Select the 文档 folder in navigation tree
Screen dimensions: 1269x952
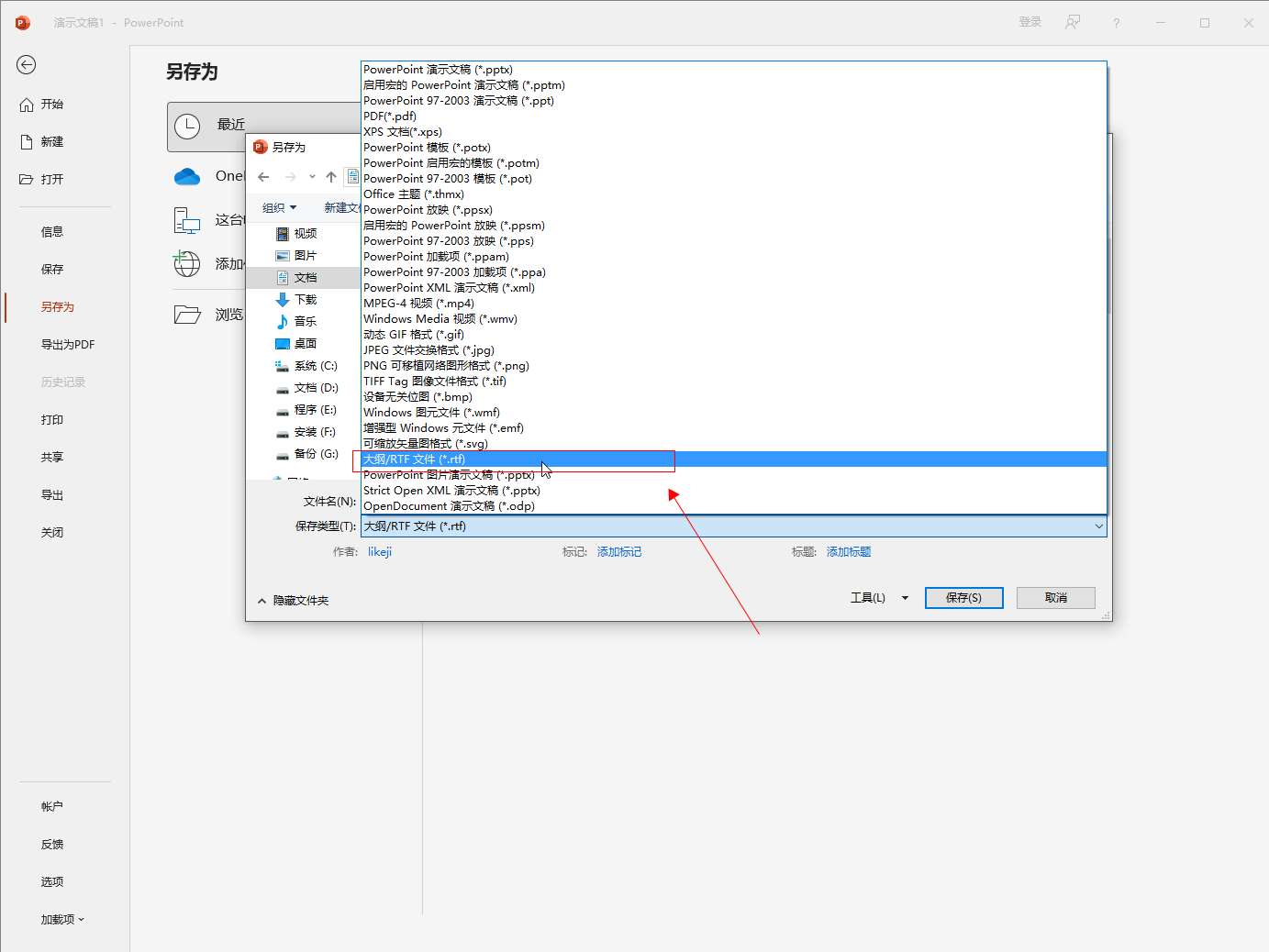pos(296,278)
